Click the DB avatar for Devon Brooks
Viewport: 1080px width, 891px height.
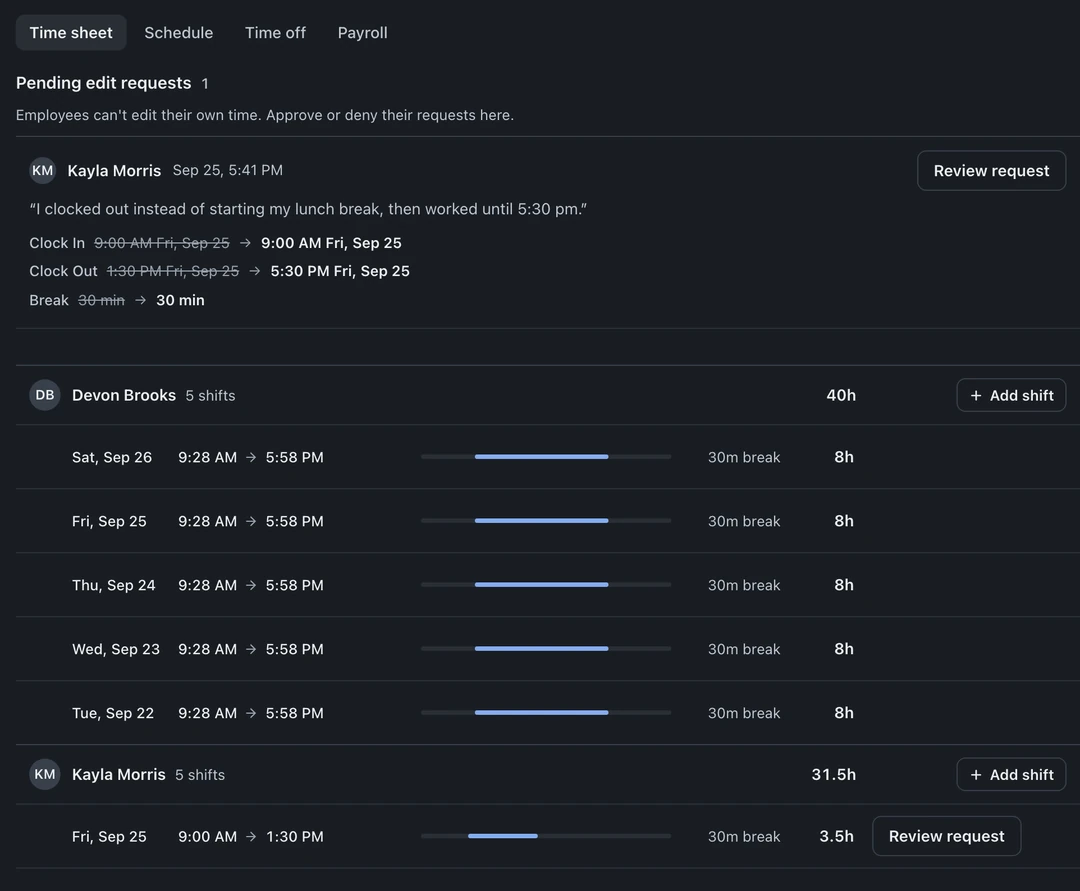45,395
